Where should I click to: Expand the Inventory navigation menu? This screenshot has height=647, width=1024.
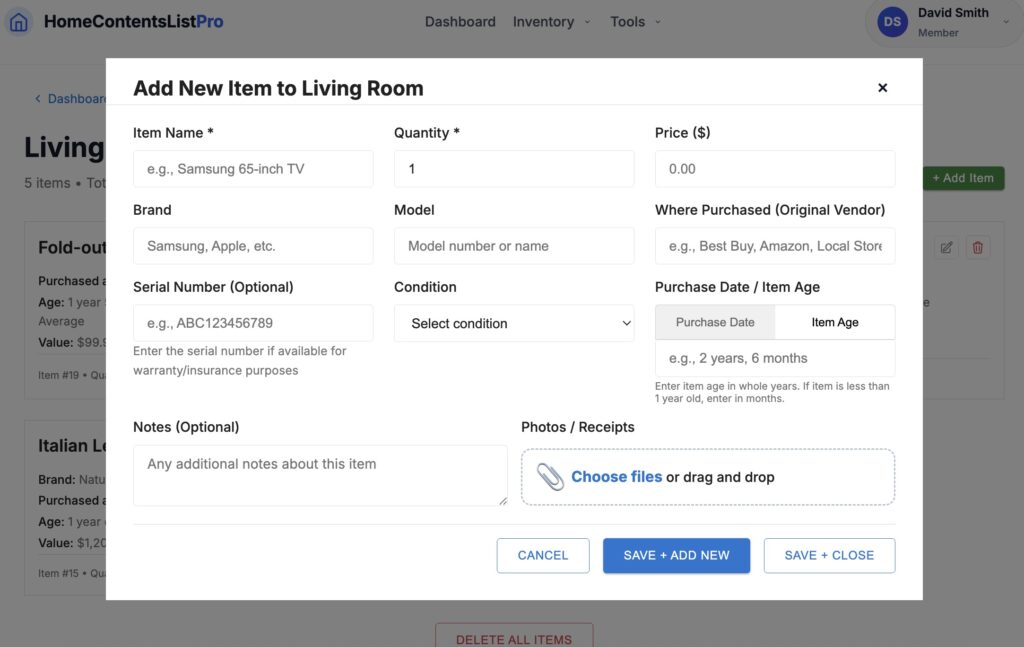point(551,21)
